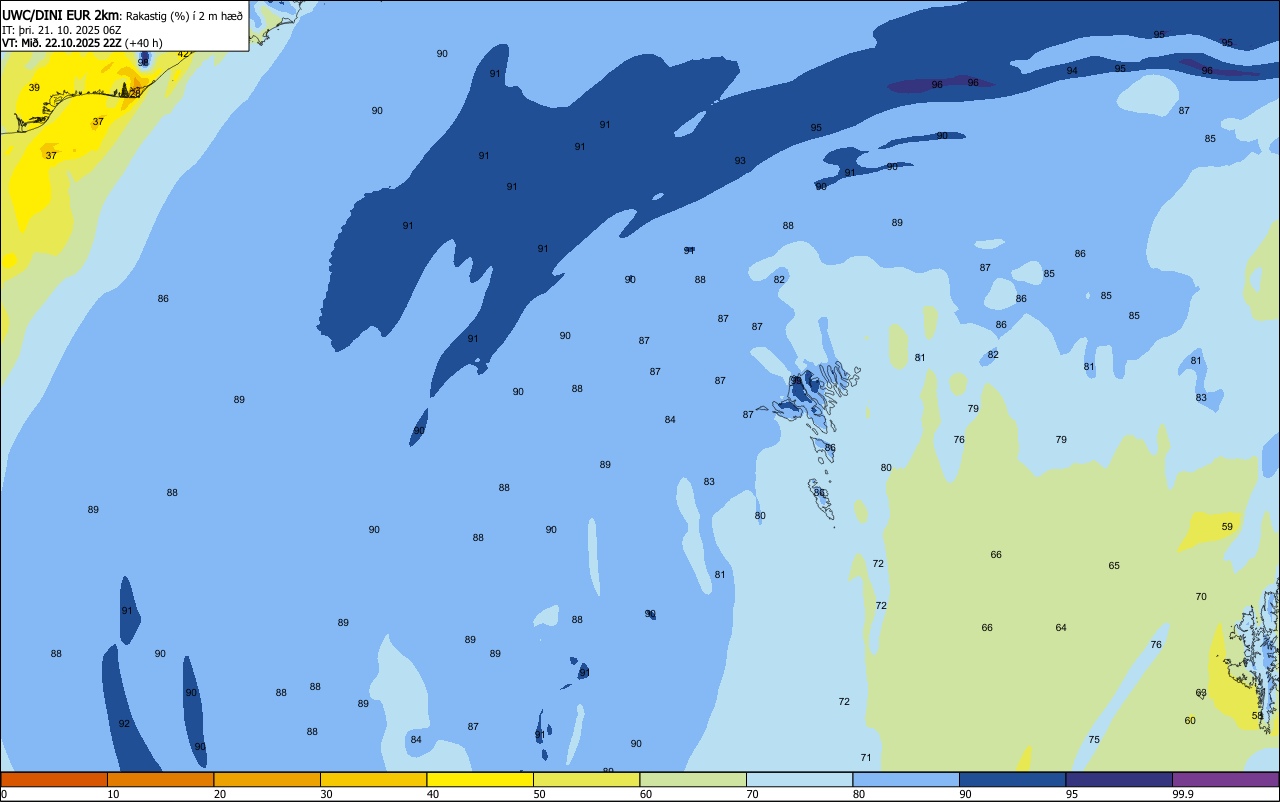Select the 'VT: Mið. 22.10.2025 22Z' line
Viewport: 1280px width, 802px height.
(61, 43)
